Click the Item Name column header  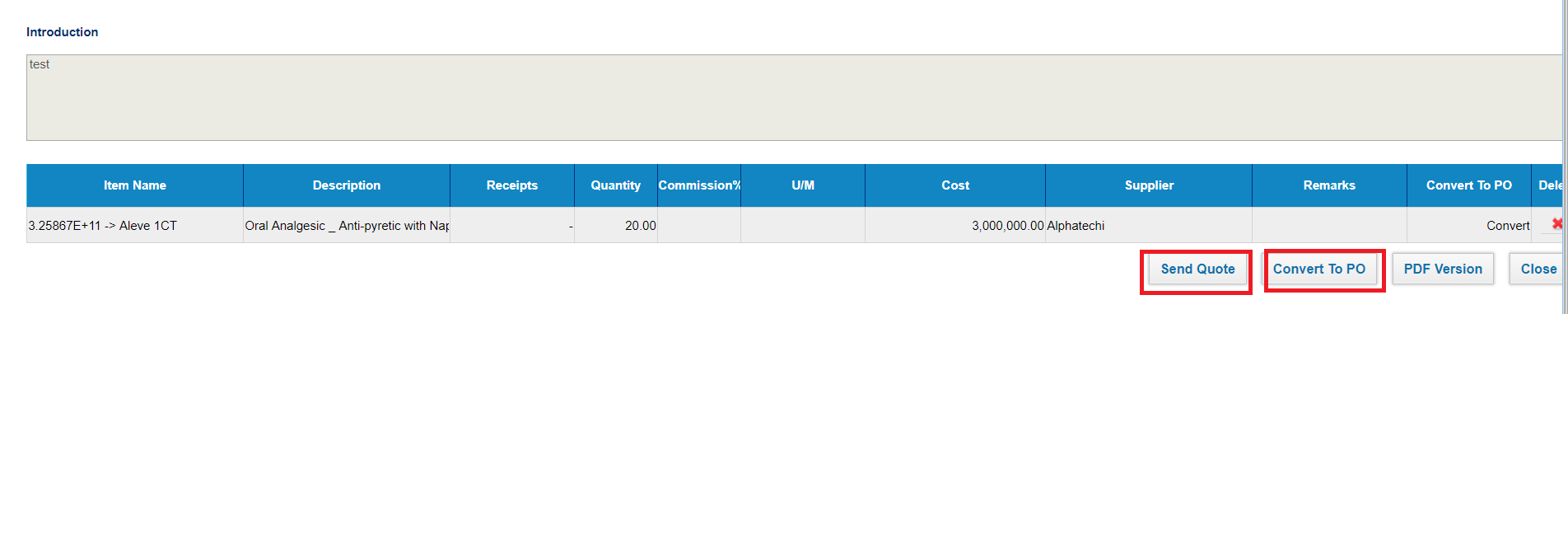(x=135, y=185)
